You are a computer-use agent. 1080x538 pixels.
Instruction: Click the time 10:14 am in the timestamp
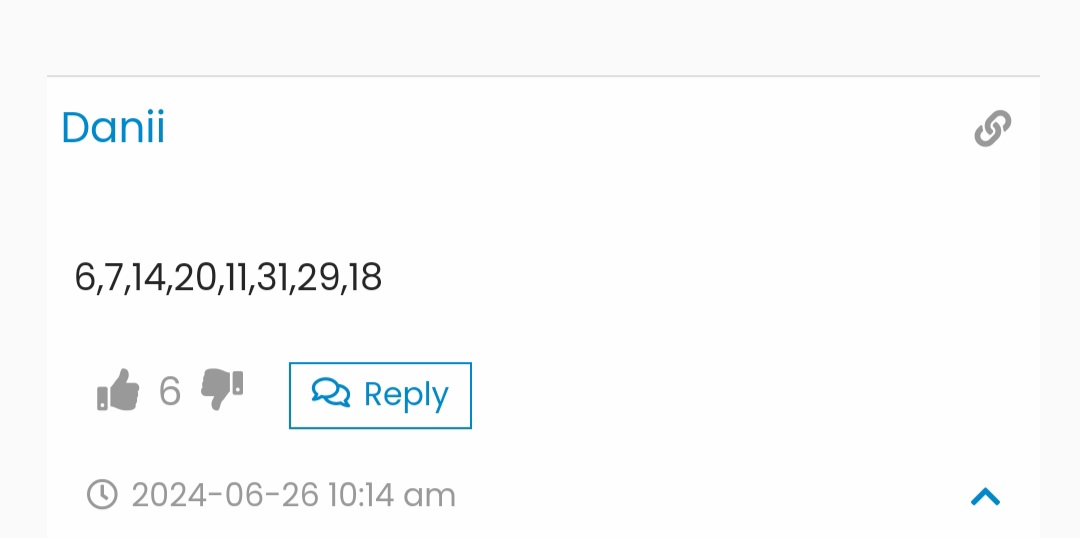pos(391,495)
